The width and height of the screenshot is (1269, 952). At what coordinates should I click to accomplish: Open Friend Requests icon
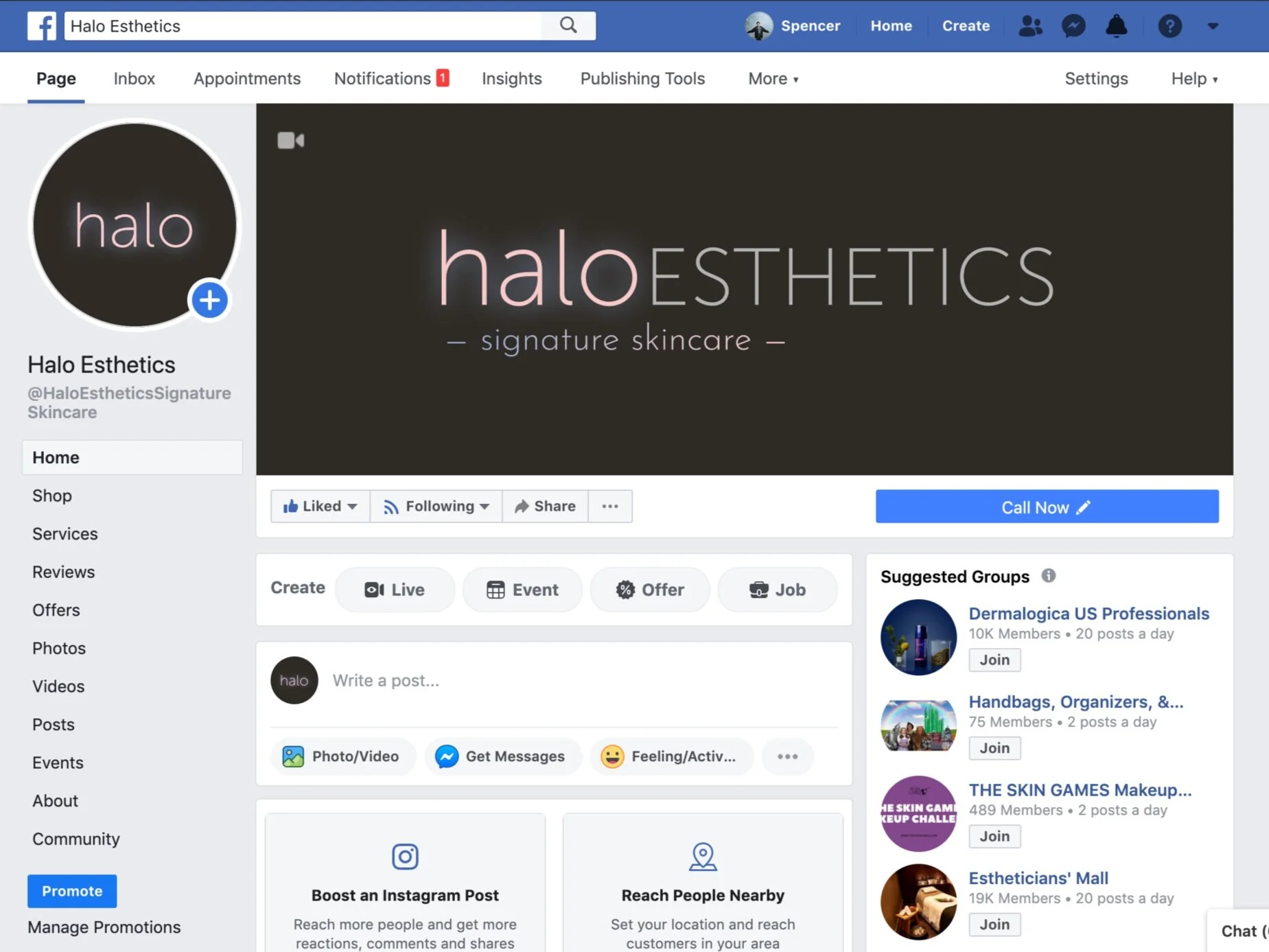(1030, 26)
